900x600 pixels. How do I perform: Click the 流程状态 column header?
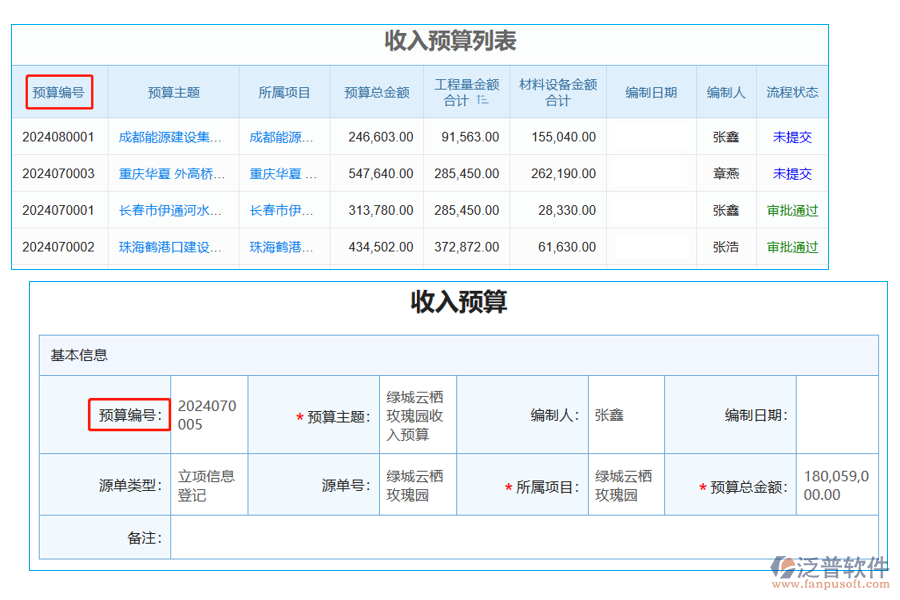click(x=792, y=91)
